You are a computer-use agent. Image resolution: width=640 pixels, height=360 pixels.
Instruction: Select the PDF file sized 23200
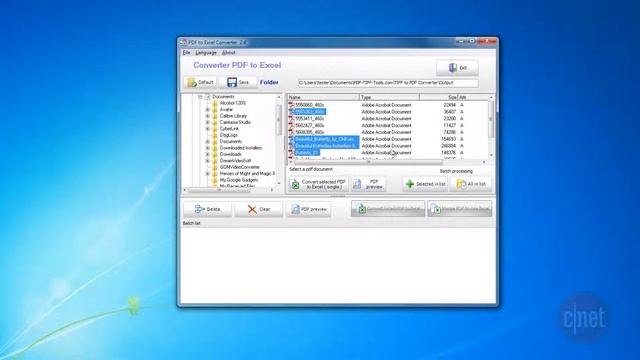[x=309, y=119]
